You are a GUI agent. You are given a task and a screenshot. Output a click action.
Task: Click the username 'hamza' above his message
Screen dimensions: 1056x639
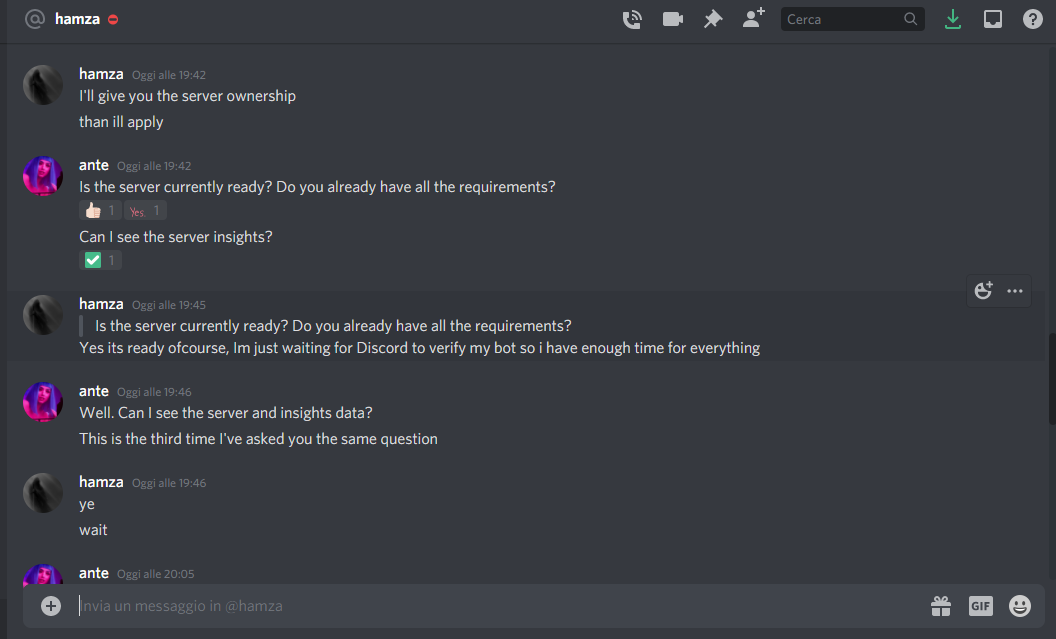click(x=101, y=303)
